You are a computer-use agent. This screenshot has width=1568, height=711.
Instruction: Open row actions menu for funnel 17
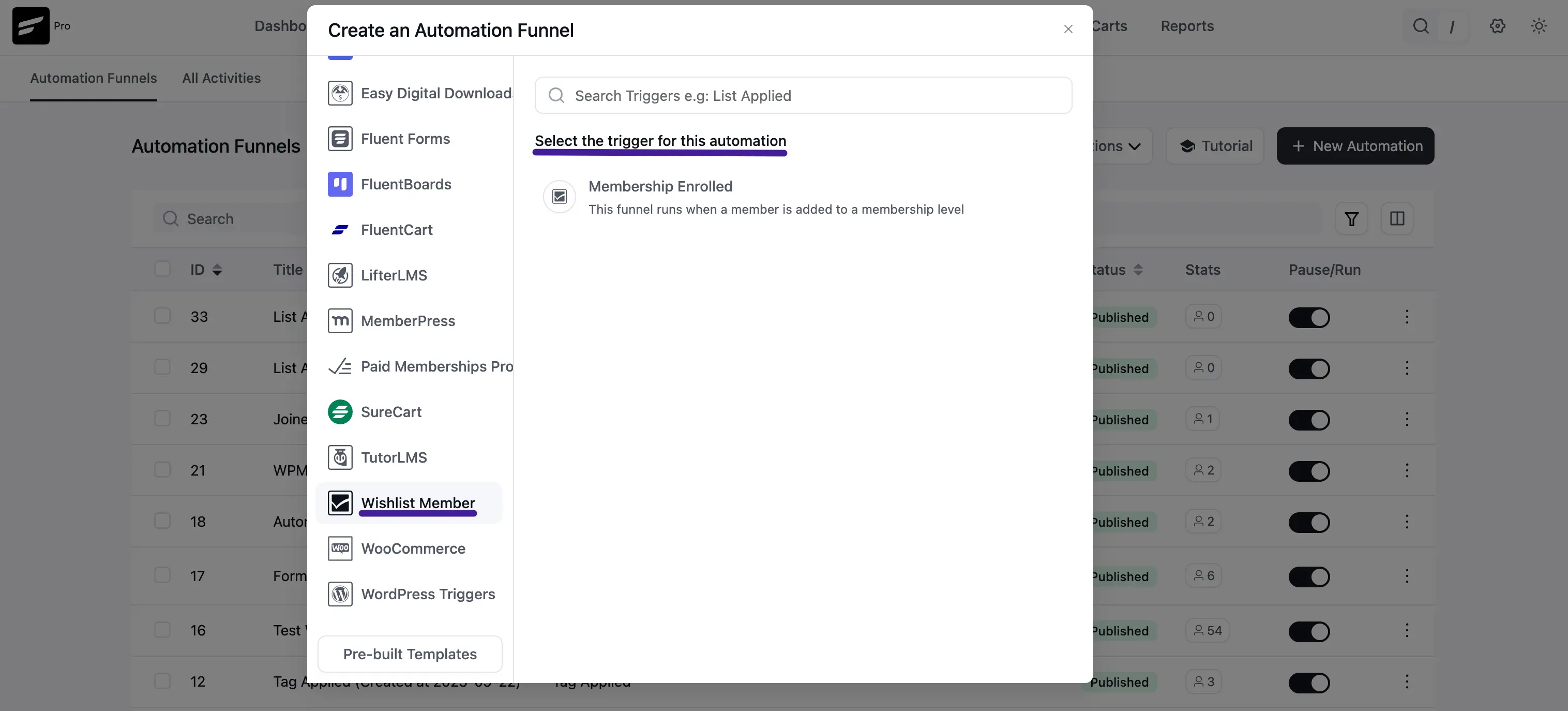point(1407,576)
